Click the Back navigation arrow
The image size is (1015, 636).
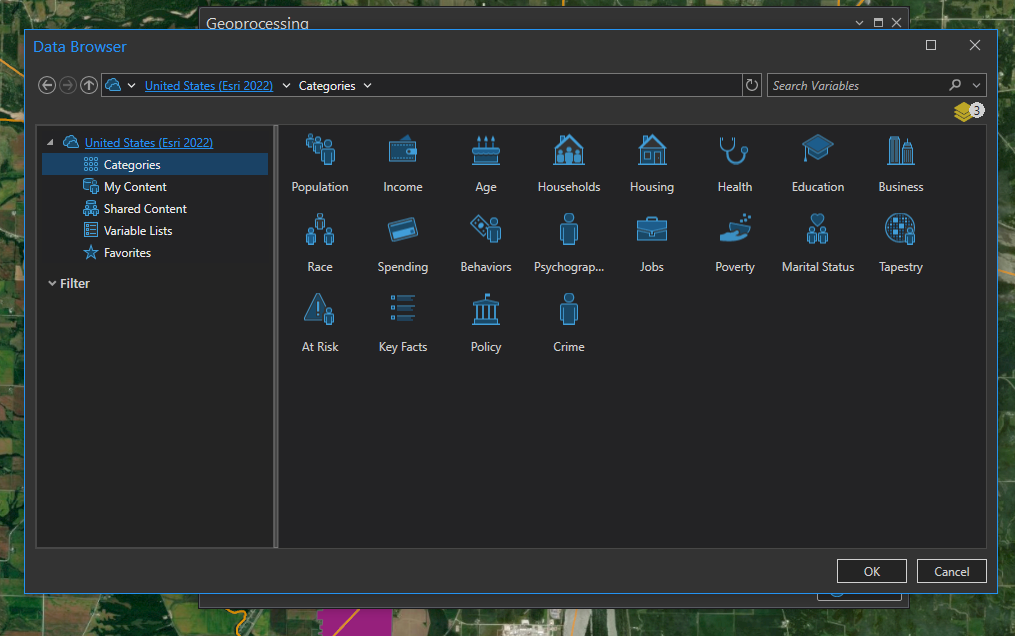tap(47, 85)
